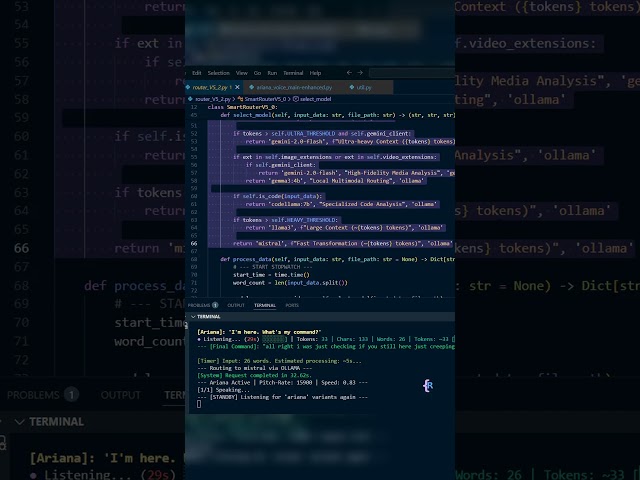Select the TERMINAL panel tab
This screenshot has height=480, width=640.
(x=265, y=305)
